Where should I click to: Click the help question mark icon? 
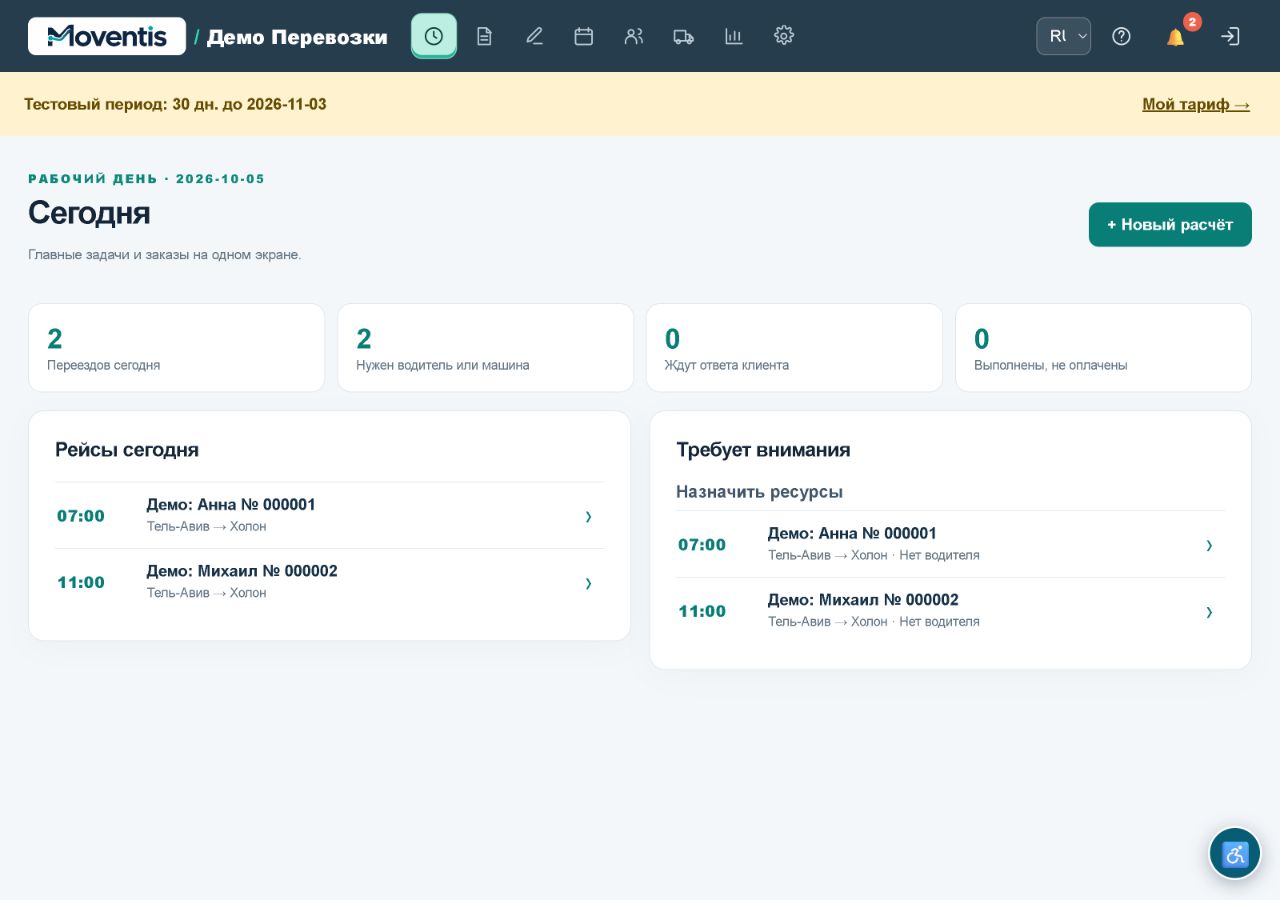1122,36
